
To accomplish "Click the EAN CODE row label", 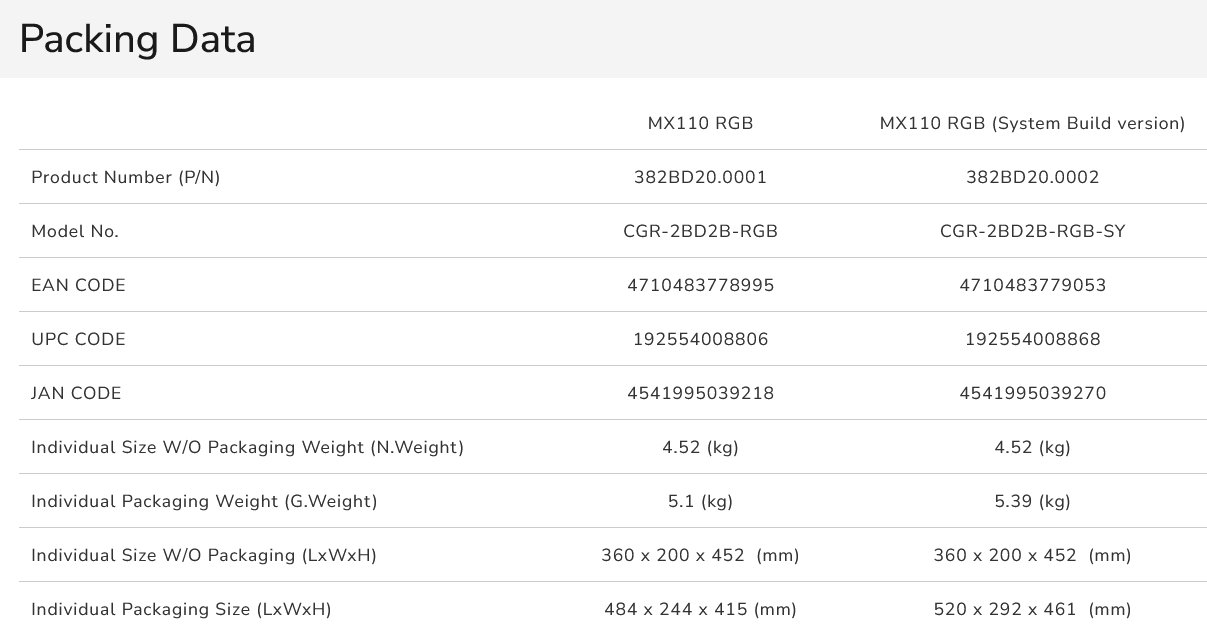I will pos(78,286).
